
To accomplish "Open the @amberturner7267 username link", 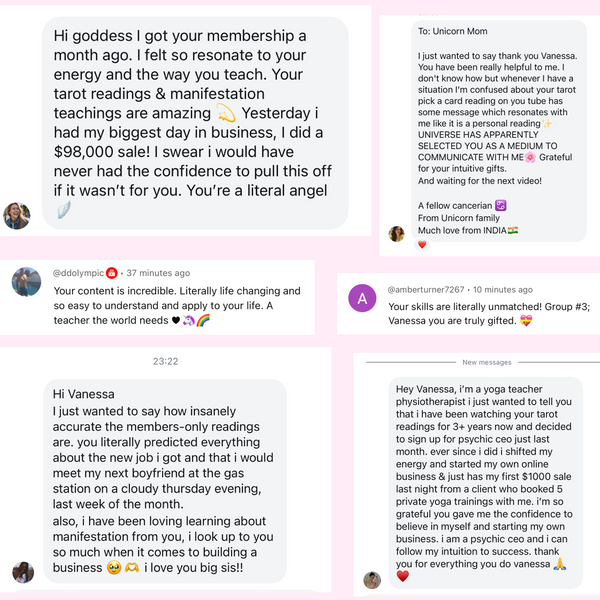I will 426,290.
